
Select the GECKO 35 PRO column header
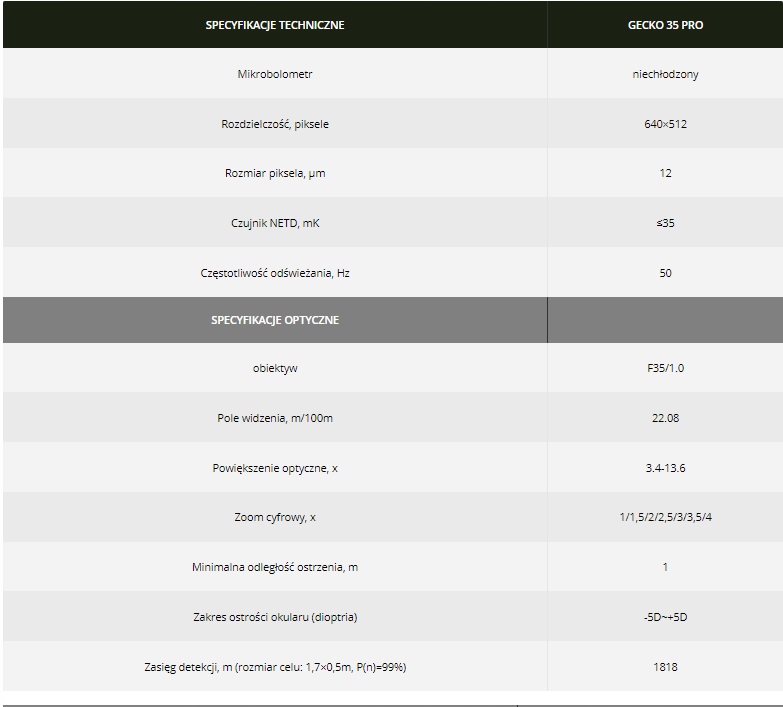[665, 25]
